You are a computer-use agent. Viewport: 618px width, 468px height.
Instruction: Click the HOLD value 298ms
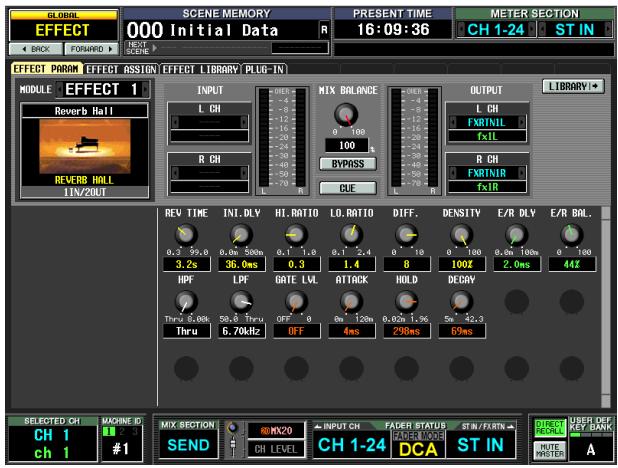pos(406,331)
